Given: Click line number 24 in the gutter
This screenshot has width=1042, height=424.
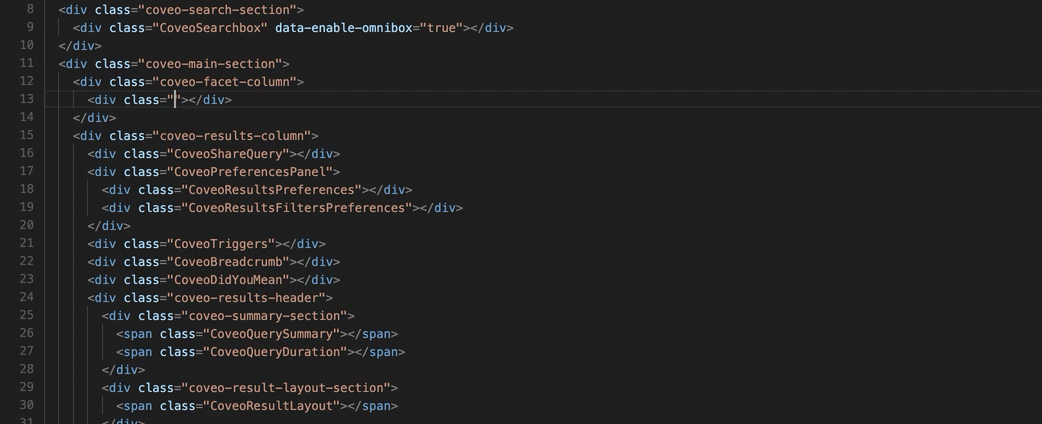Looking at the screenshot, I should pyautogui.click(x=27, y=296).
